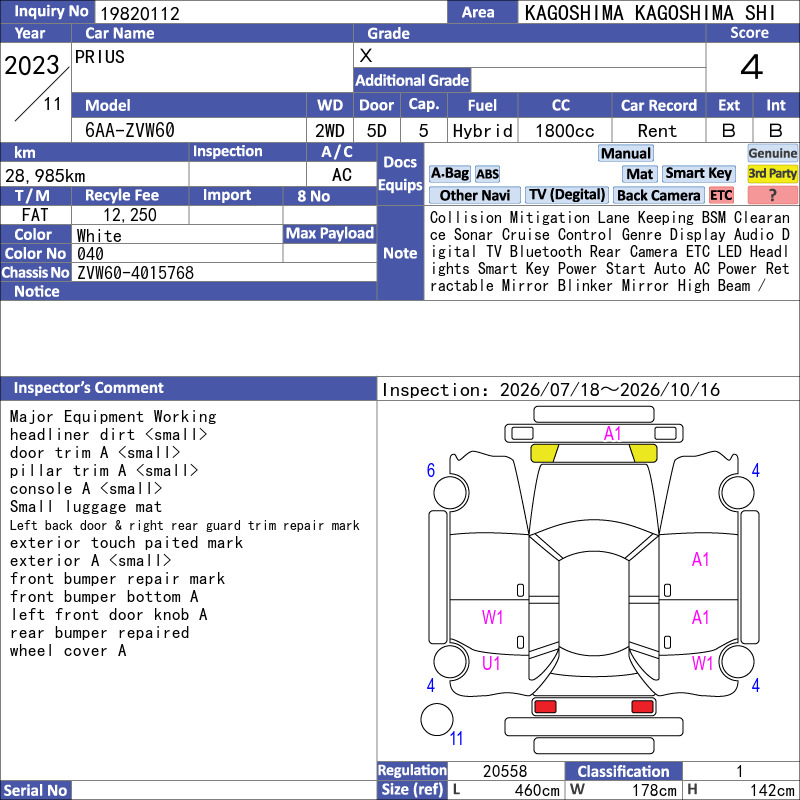Click the Smart Key badge

(698, 174)
